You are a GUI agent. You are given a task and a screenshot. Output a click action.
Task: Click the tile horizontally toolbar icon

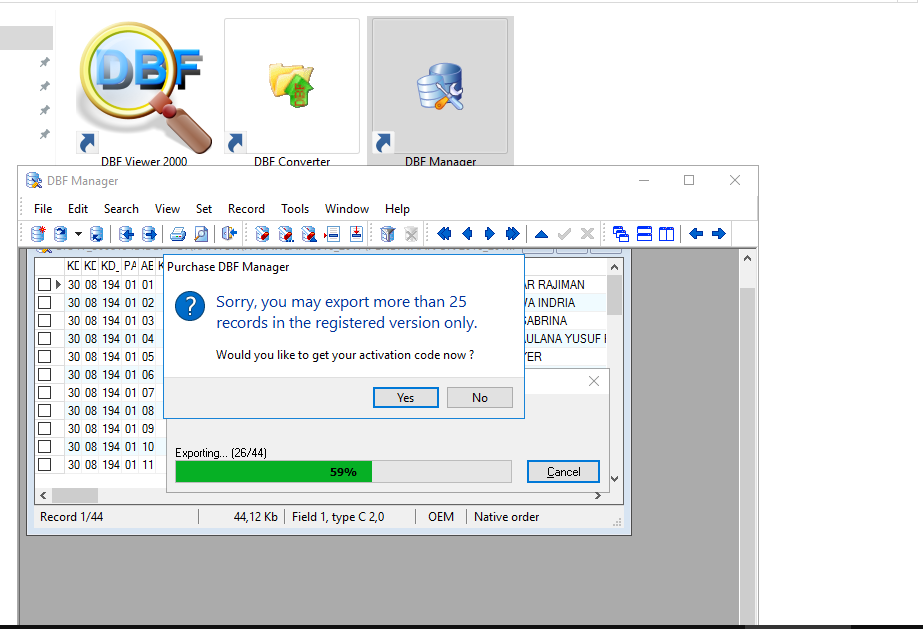(x=645, y=234)
